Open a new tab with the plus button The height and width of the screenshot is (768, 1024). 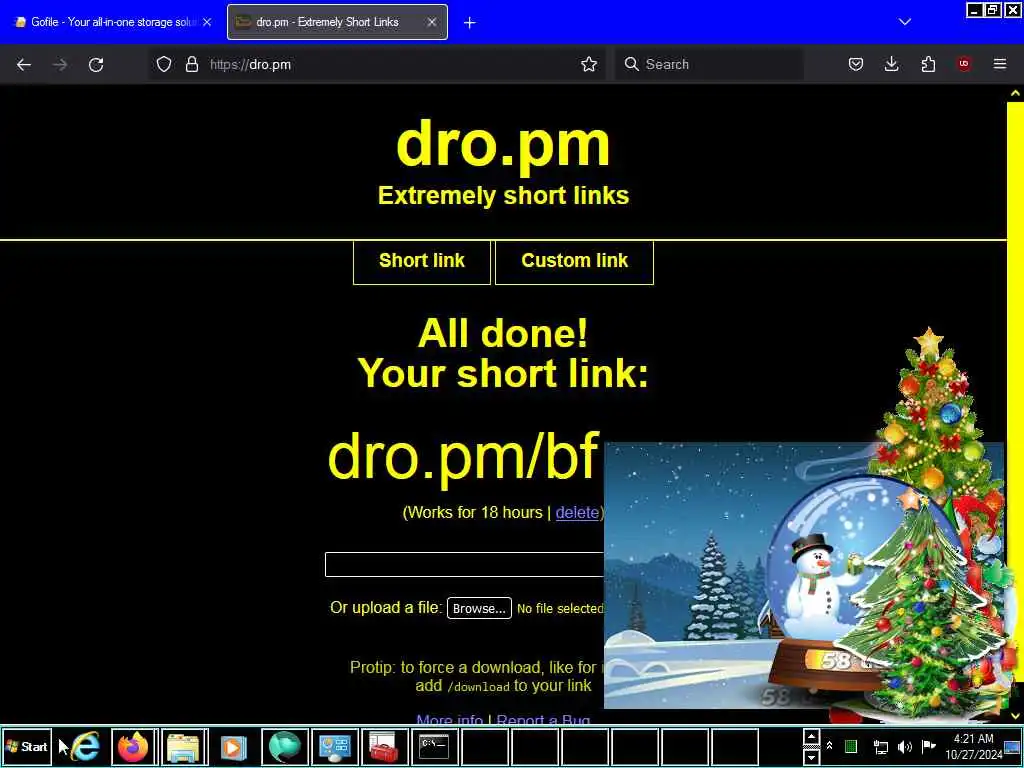point(470,22)
